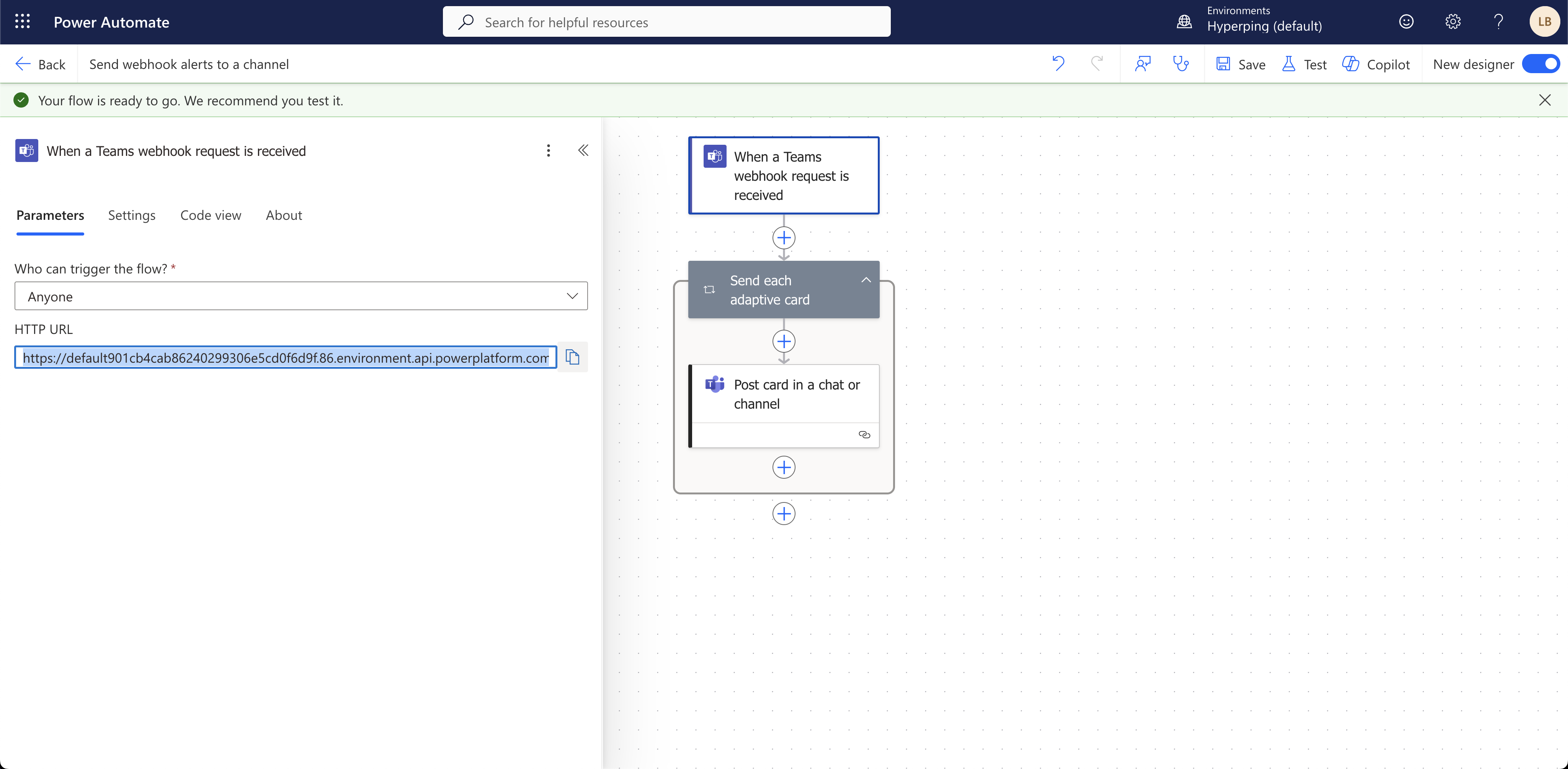
Task: Open the app launcher waffle icon
Action: (23, 22)
